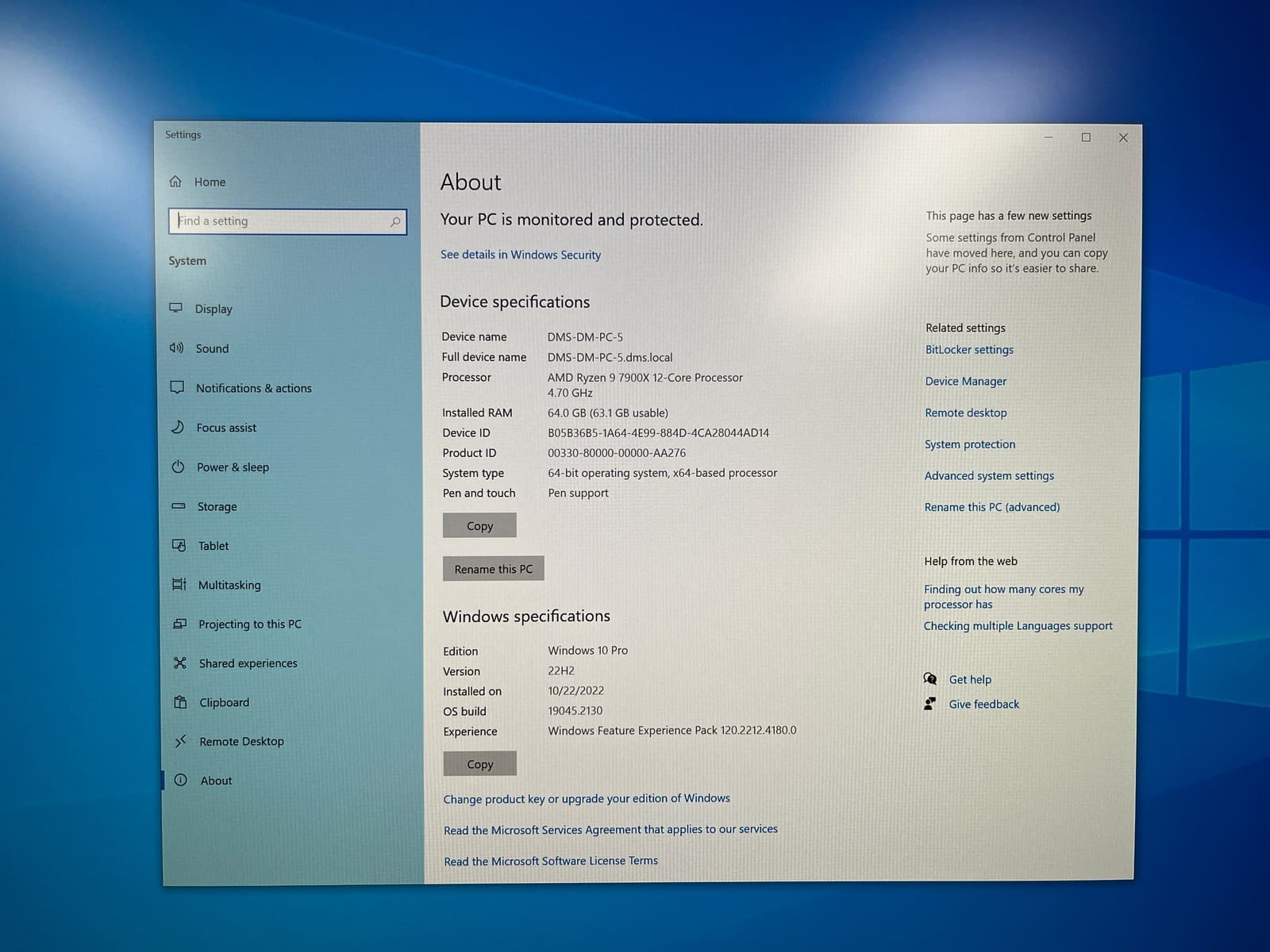Open the Home settings page
1270x952 pixels.
(210, 182)
